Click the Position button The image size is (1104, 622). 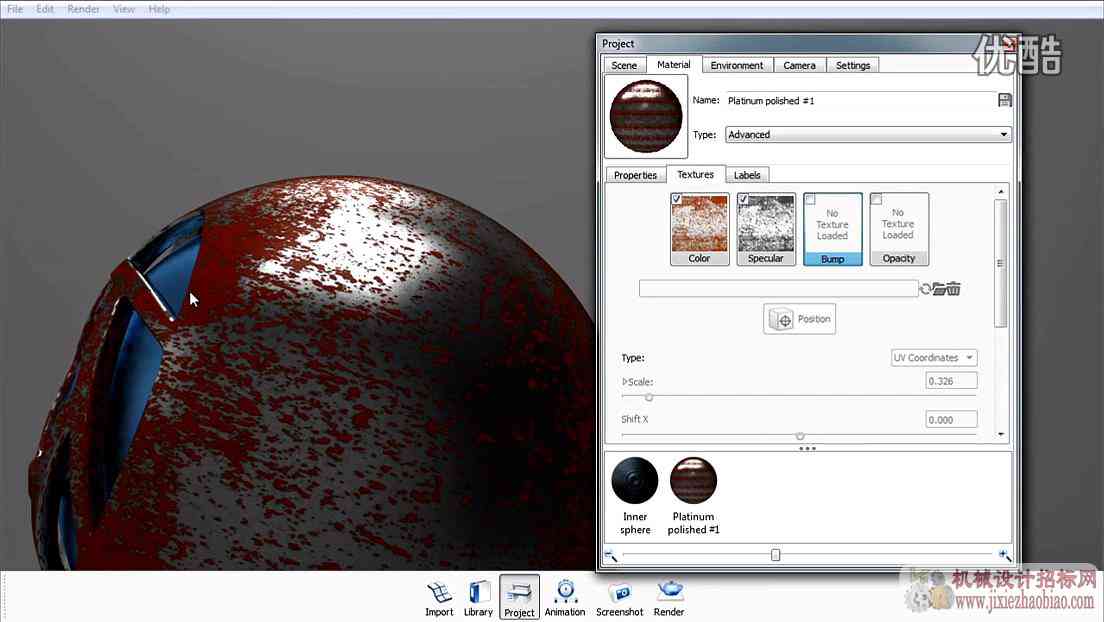tap(799, 319)
